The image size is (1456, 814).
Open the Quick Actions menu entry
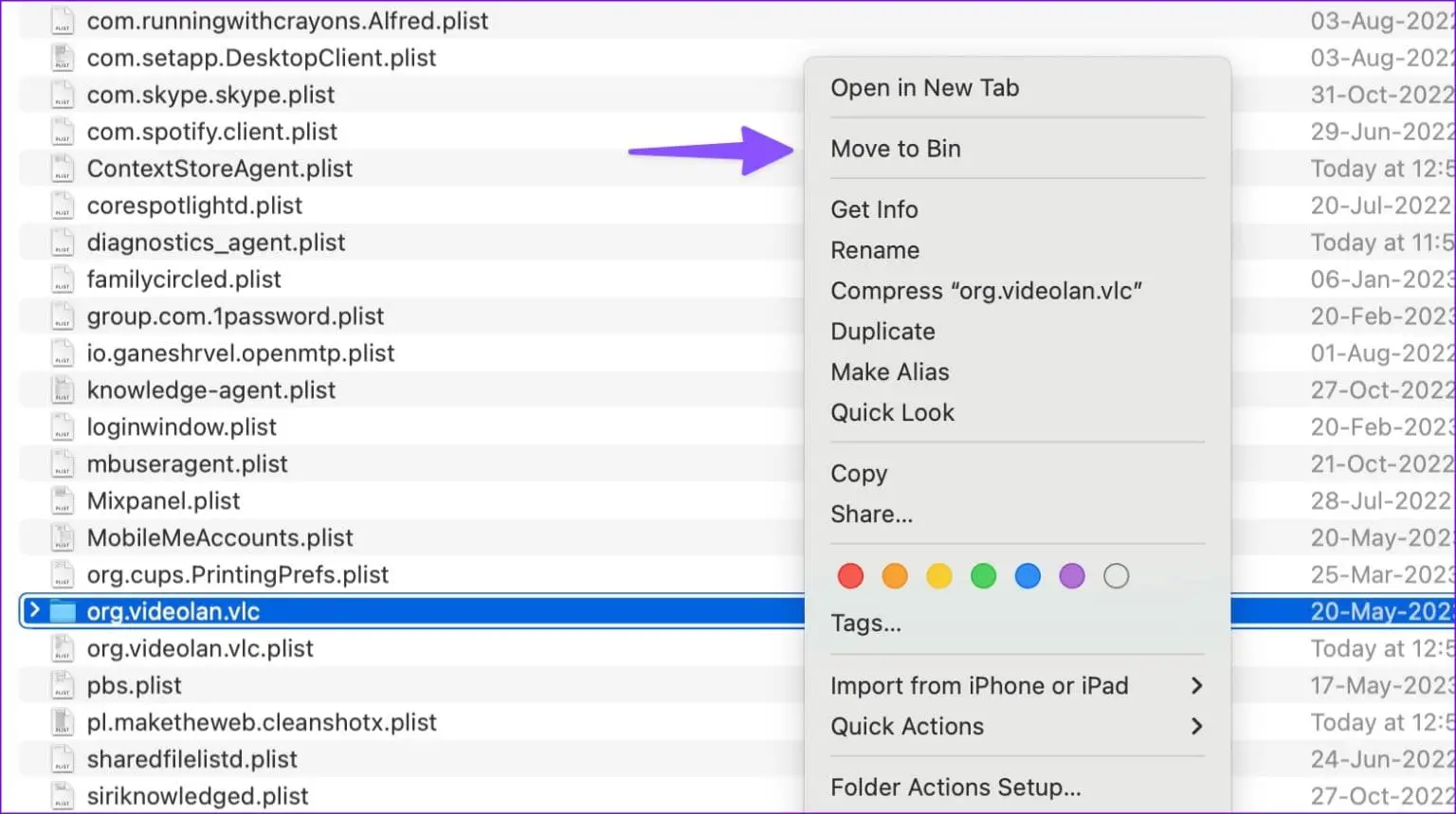click(907, 727)
